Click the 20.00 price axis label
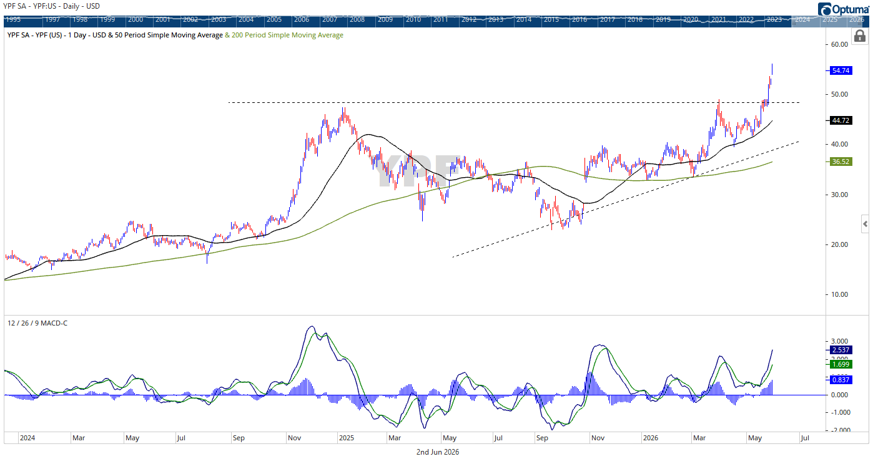 [839, 245]
